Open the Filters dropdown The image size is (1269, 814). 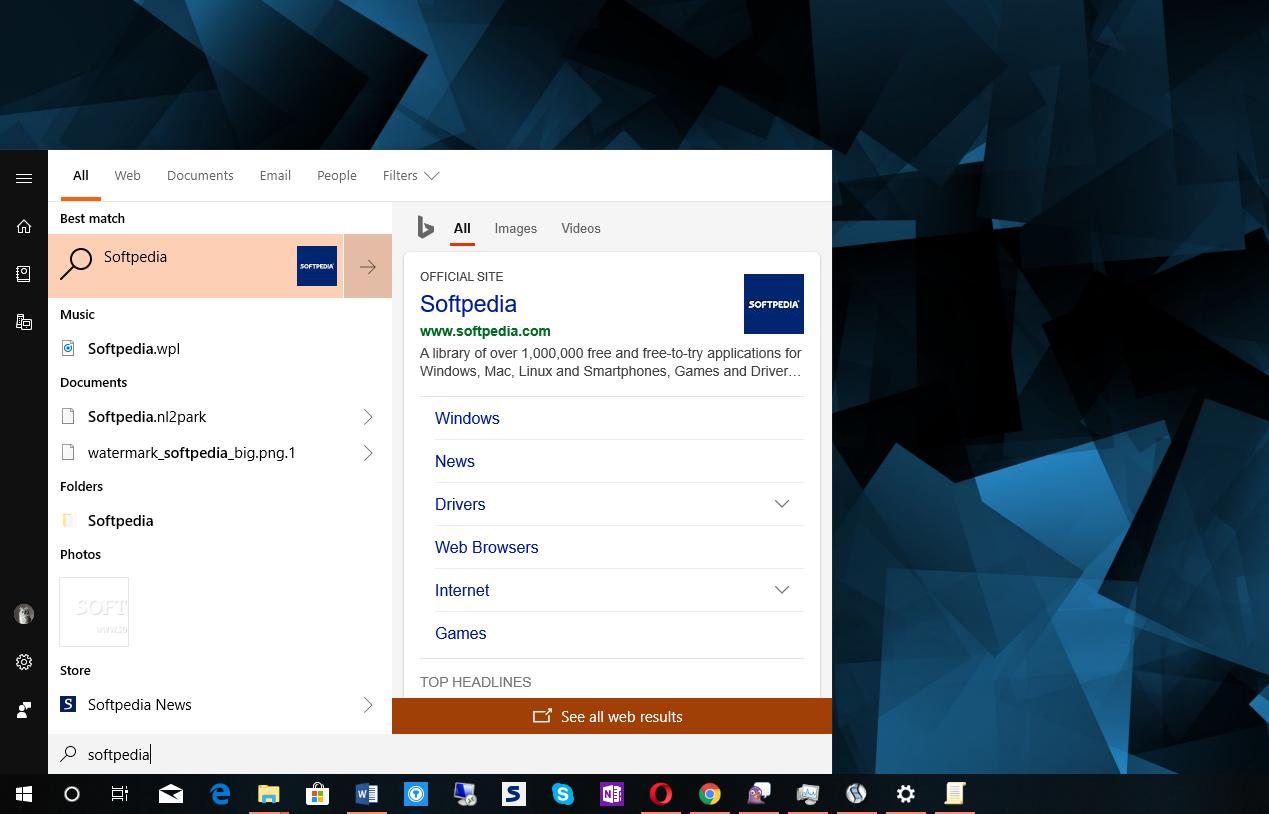[x=411, y=176]
